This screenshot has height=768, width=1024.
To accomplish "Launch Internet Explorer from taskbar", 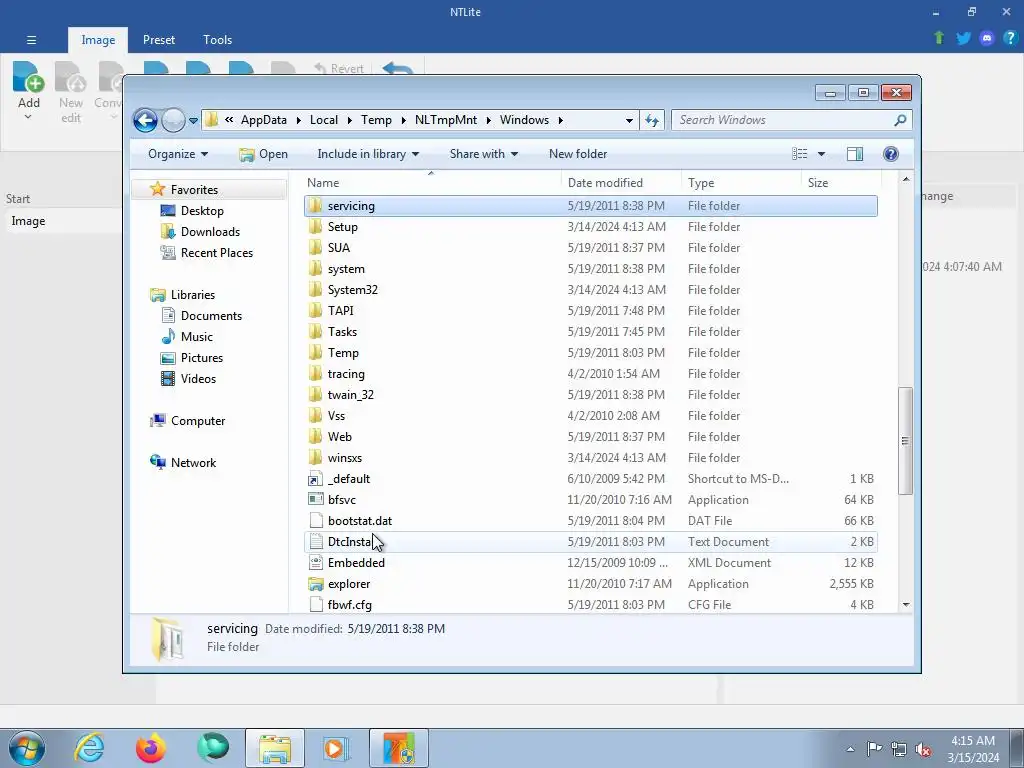I will pos(89,748).
